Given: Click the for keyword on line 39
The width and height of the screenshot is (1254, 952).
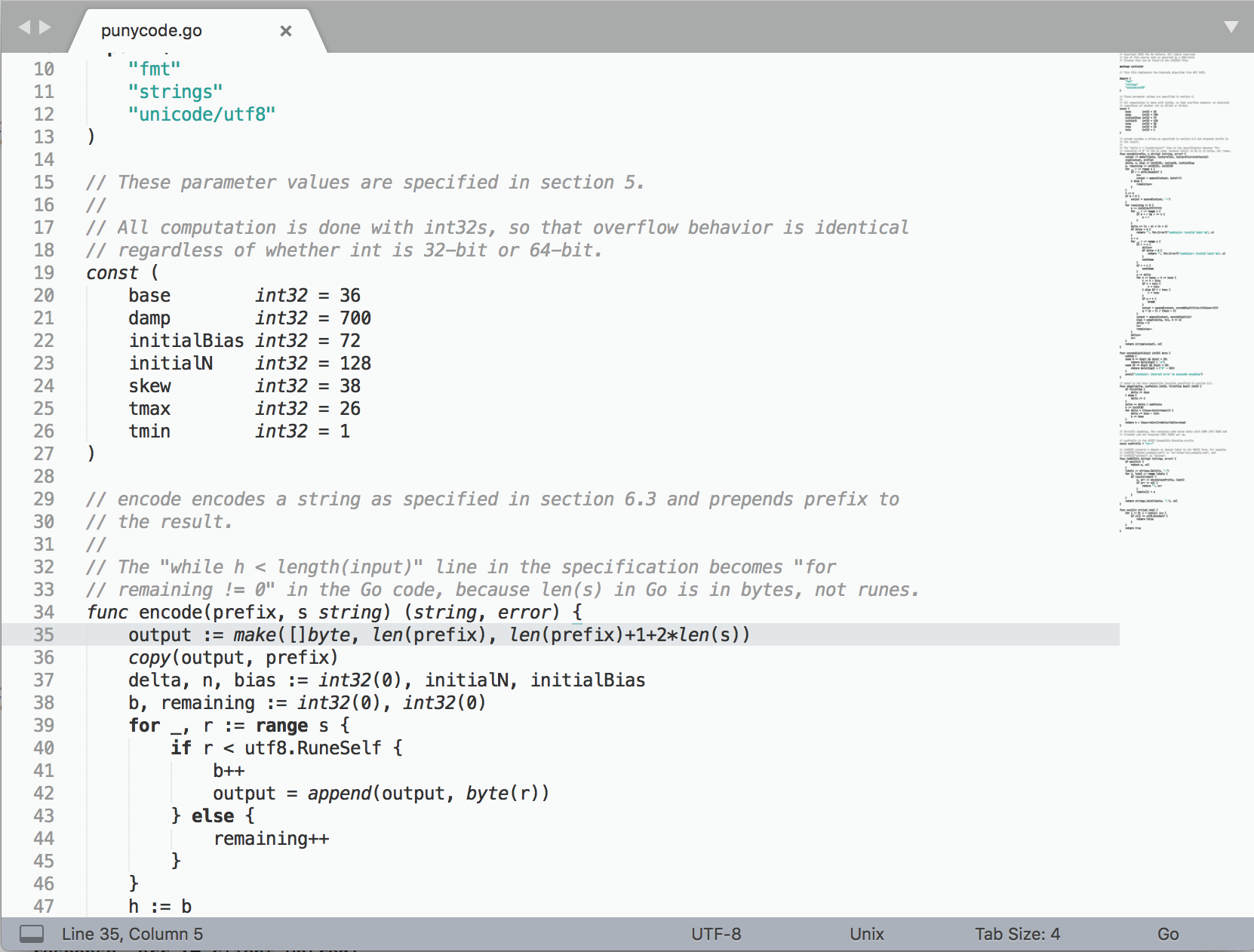Looking at the screenshot, I should pyautogui.click(x=144, y=726).
